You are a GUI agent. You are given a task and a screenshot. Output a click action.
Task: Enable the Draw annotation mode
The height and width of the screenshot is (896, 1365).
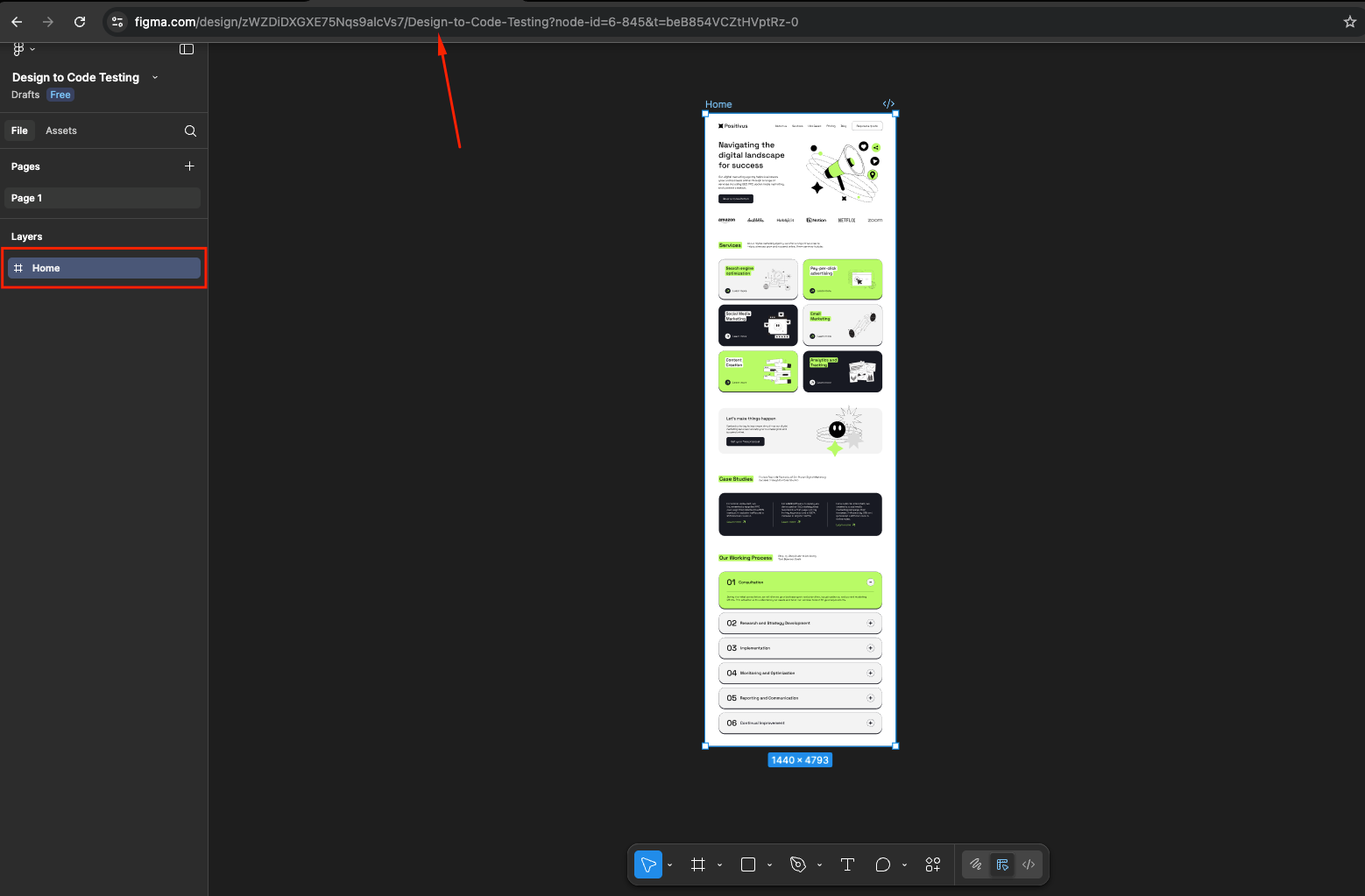pyautogui.click(x=975, y=864)
